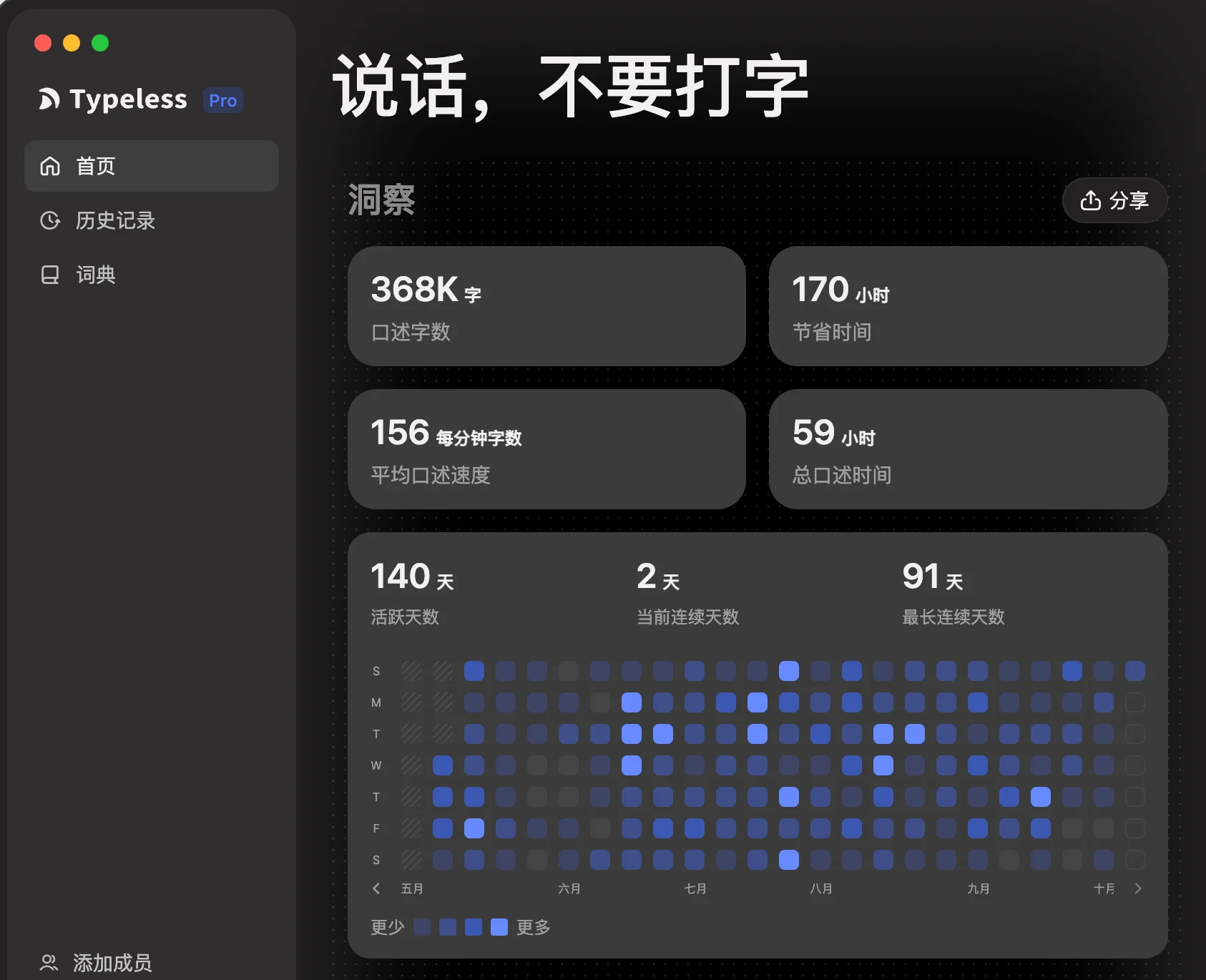Click the 2 天 当前连续天数 value

(x=658, y=577)
